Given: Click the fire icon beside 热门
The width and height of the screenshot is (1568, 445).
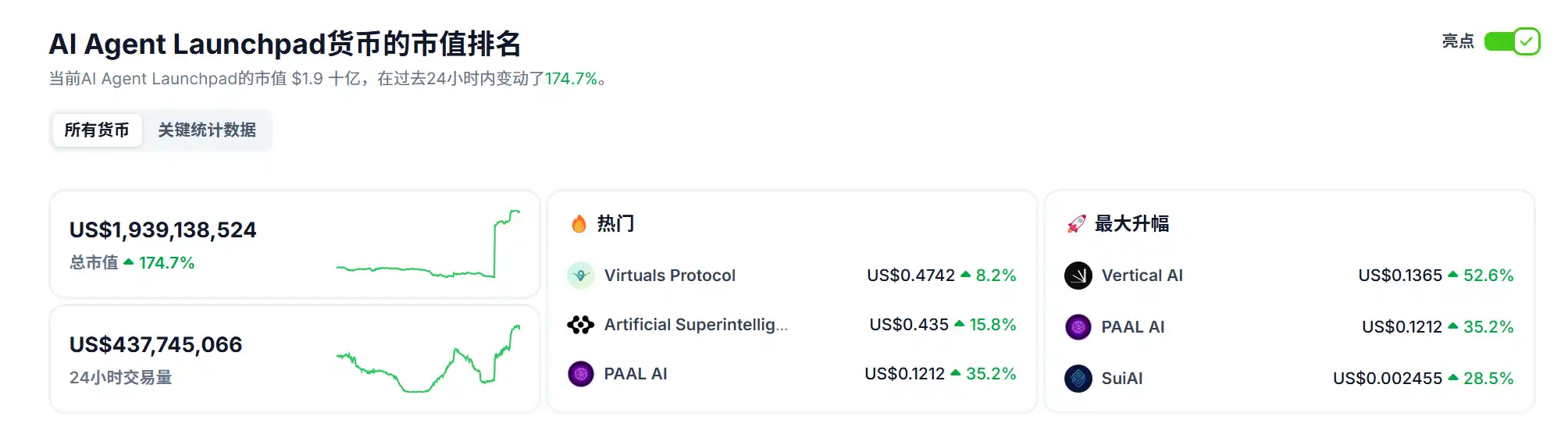Looking at the screenshot, I should [579, 224].
